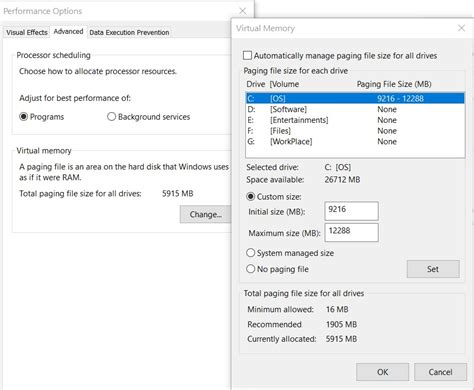The image size is (474, 390).
Task: Select drive E: [Entertainments] row
Action: (355, 120)
